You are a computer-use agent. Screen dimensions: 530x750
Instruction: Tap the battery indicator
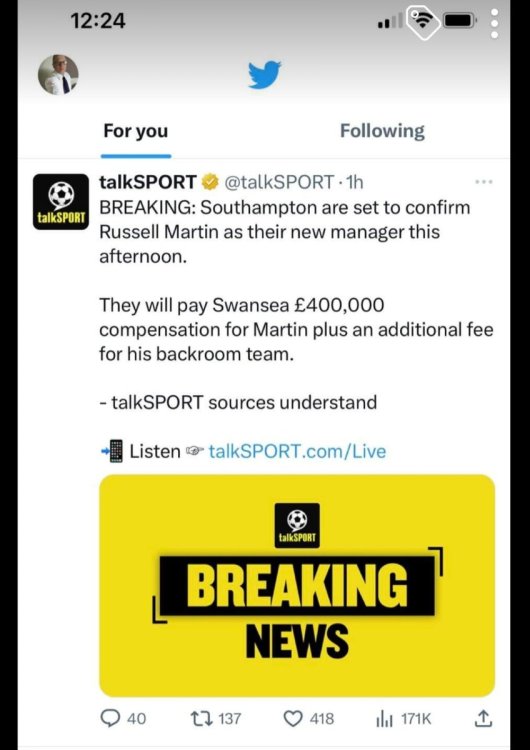pos(459,21)
